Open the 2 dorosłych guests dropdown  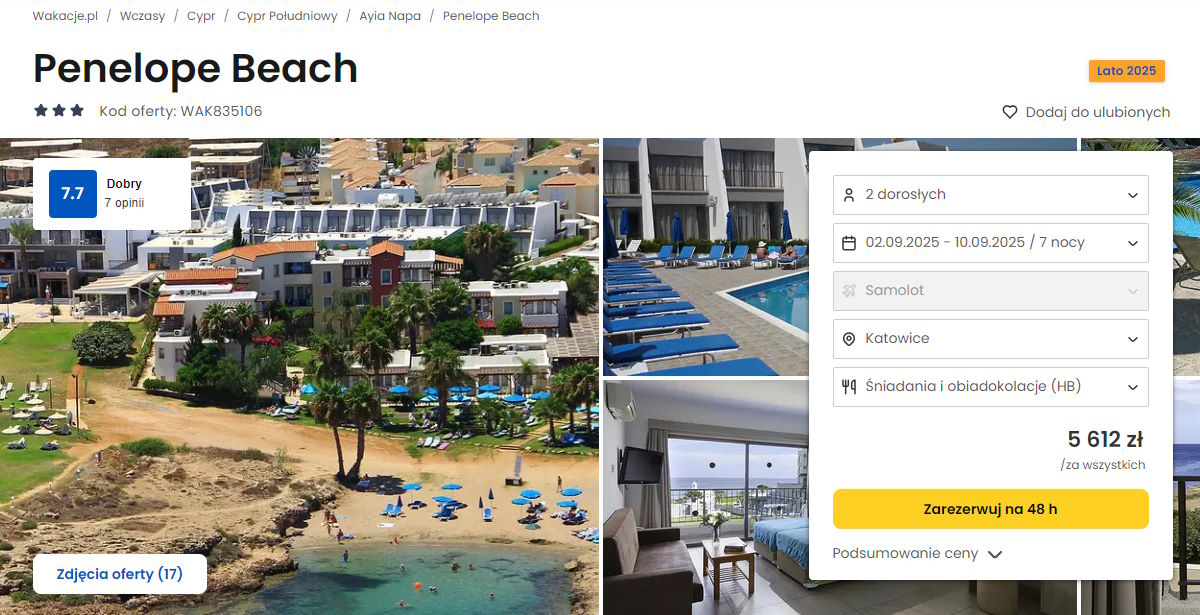[x=991, y=195]
